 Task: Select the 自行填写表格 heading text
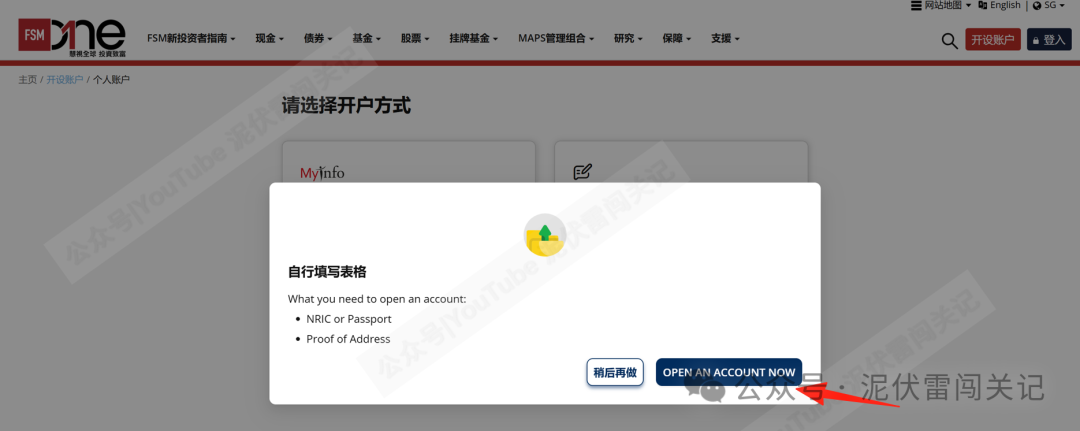(327, 272)
